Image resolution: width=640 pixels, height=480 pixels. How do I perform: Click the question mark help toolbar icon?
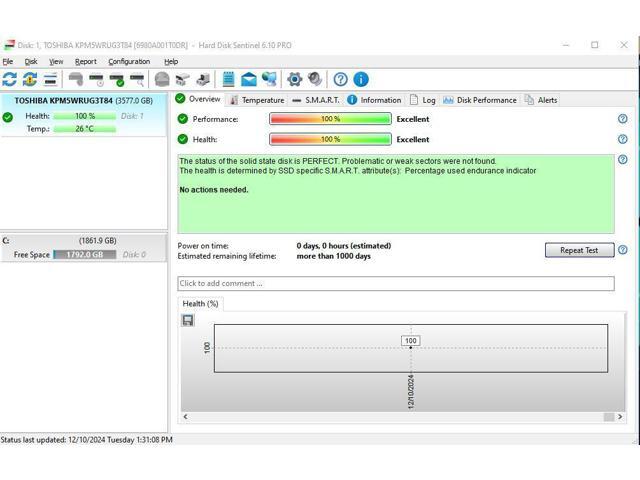click(341, 79)
